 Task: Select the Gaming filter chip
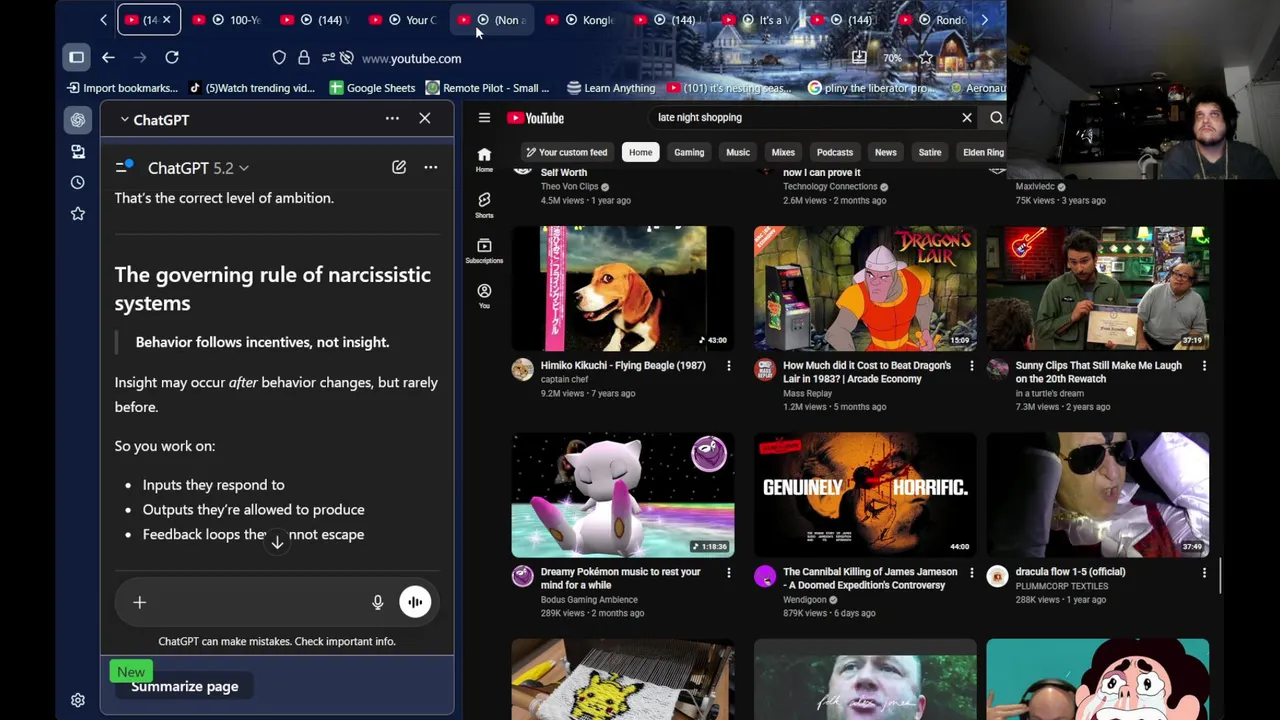click(689, 152)
